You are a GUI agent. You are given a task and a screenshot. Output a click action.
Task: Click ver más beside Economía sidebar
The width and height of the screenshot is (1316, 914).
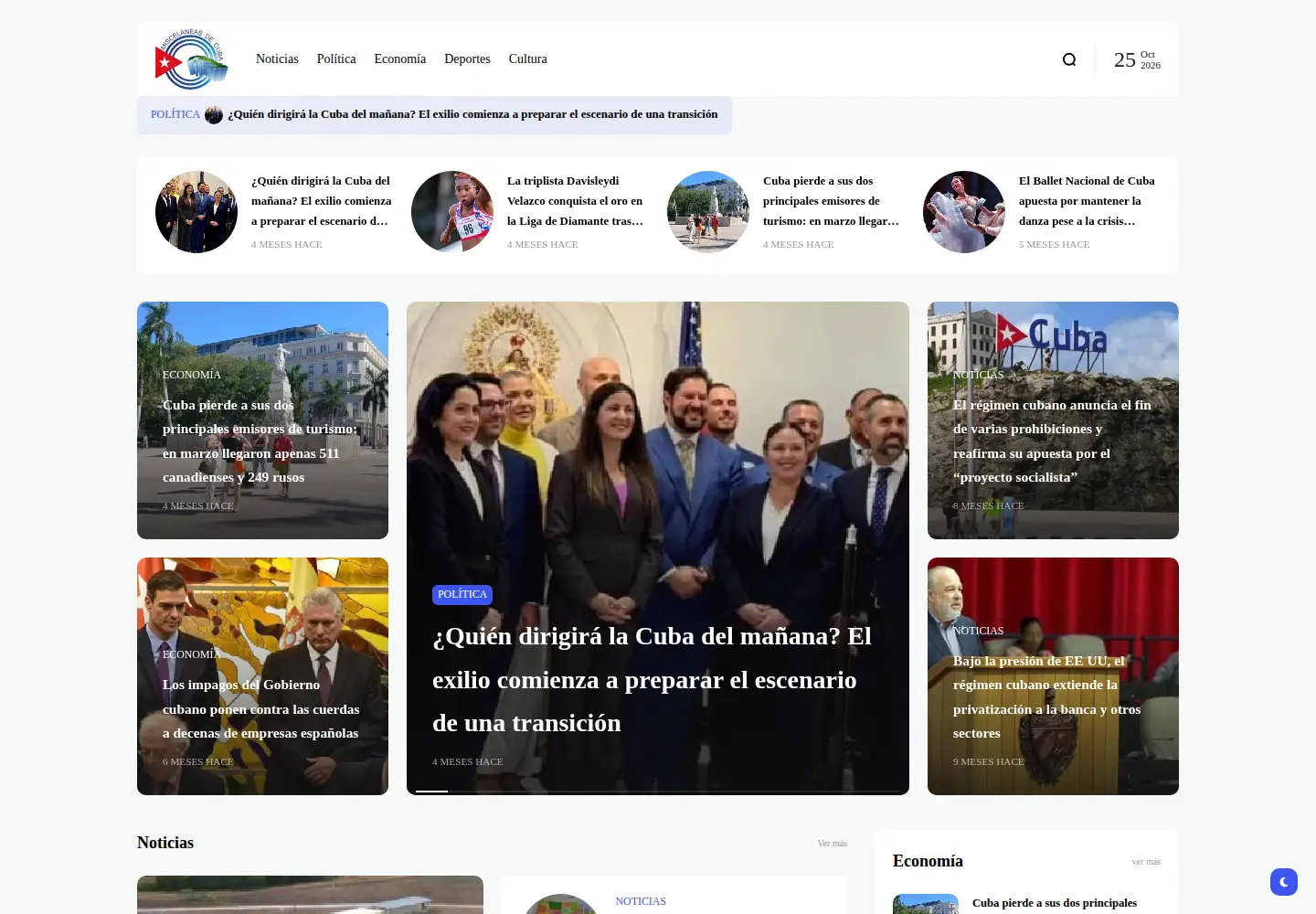pyautogui.click(x=1146, y=862)
